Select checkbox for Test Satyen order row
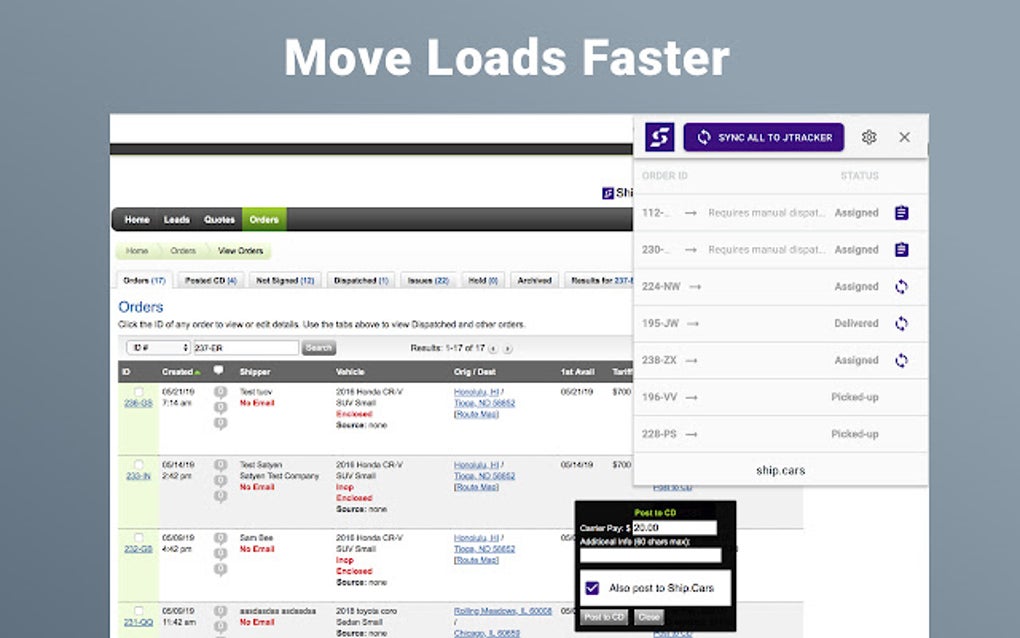The height and width of the screenshot is (638, 1020). (139, 464)
